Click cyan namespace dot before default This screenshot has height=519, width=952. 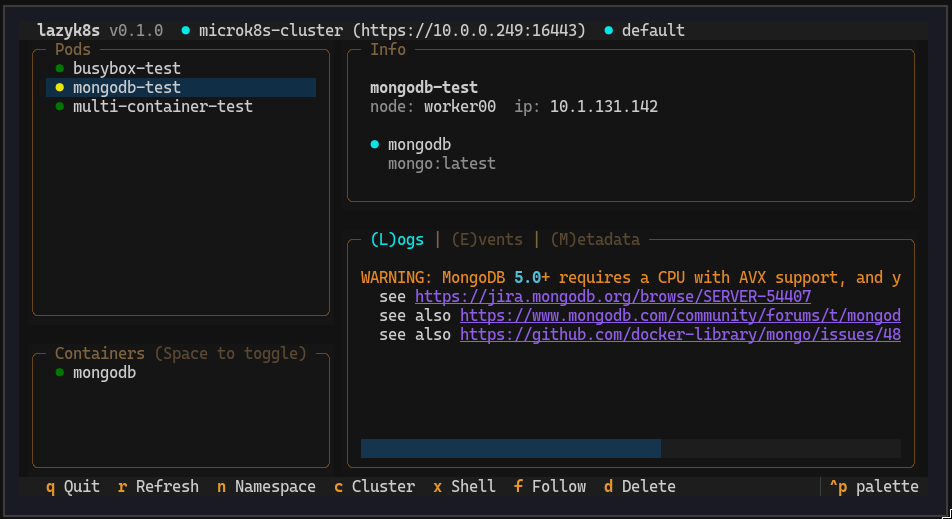[x=608, y=30]
